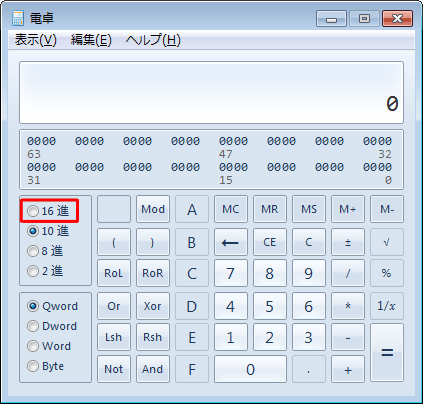Click the open parenthesis button
This screenshot has width=423, height=404.
pyautogui.click(x=114, y=242)
